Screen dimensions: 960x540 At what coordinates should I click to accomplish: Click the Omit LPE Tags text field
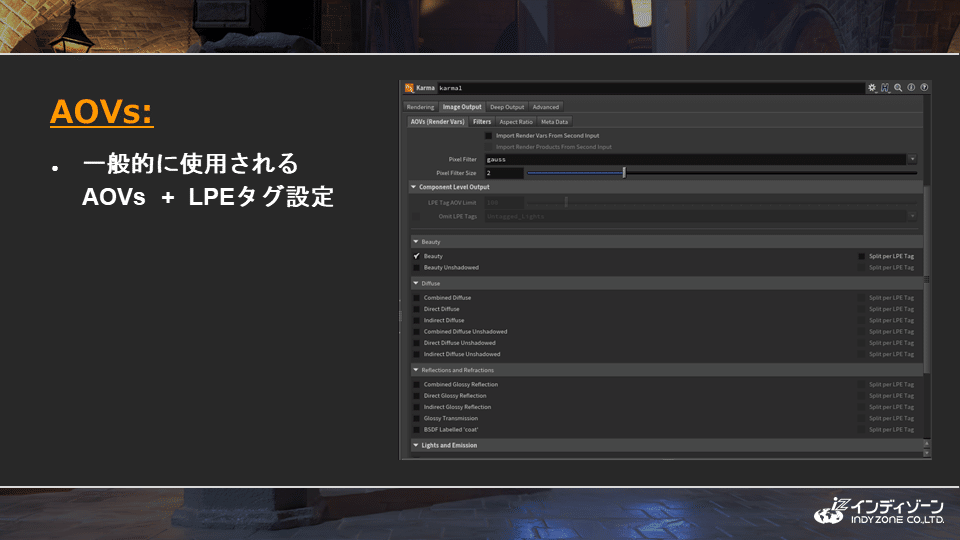696,216
